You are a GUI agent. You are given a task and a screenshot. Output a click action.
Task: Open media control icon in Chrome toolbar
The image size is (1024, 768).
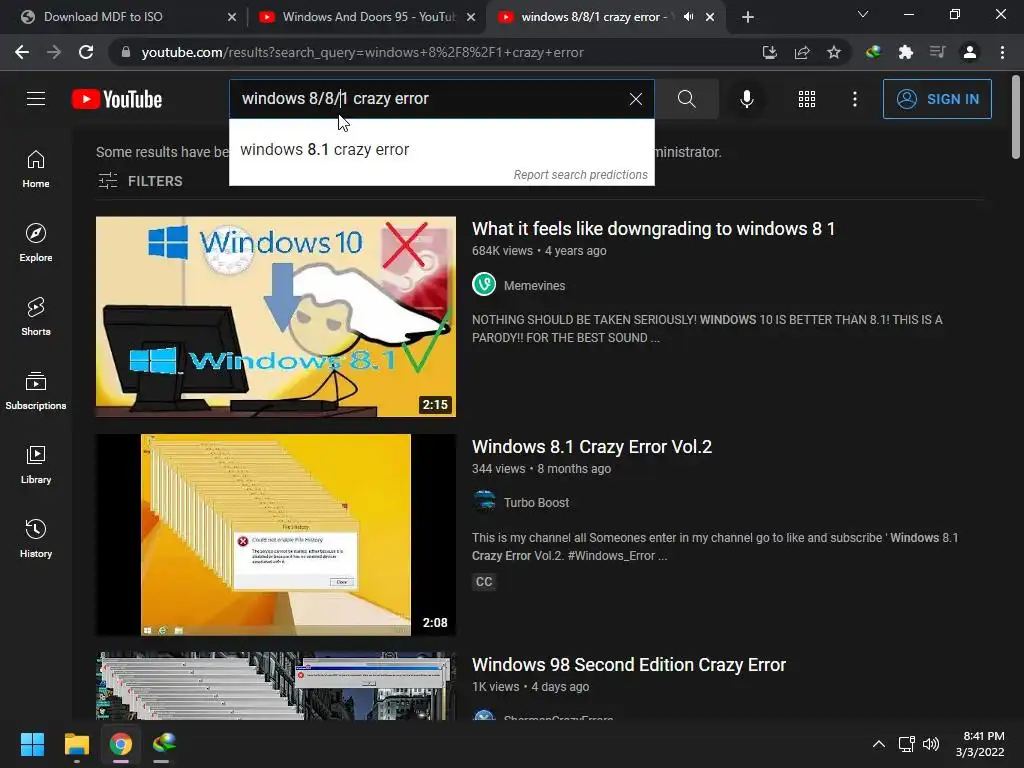(x=937, y=52)
